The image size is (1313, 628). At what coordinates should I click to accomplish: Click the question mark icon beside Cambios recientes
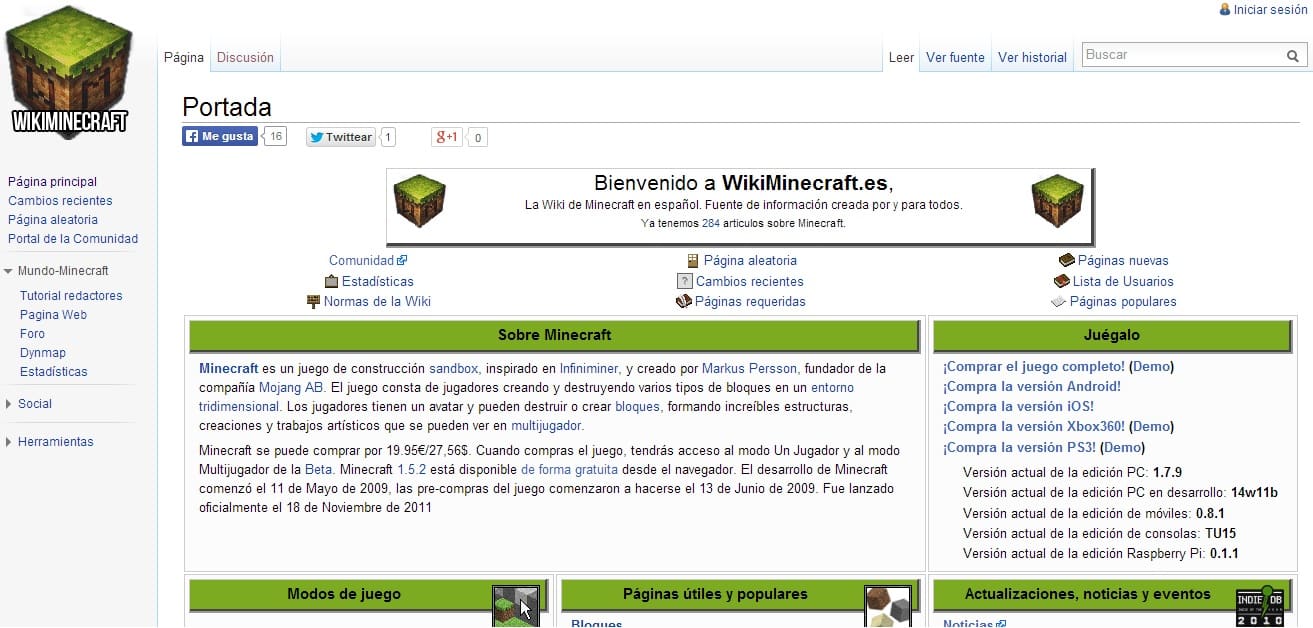click(x=685, y=281)
